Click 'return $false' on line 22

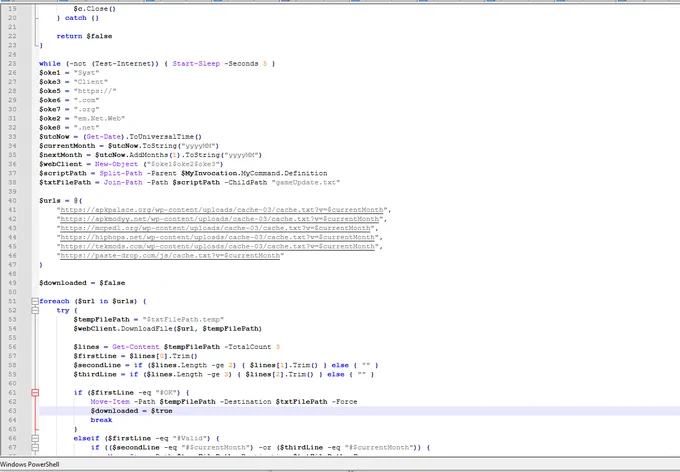click(84, 36)
